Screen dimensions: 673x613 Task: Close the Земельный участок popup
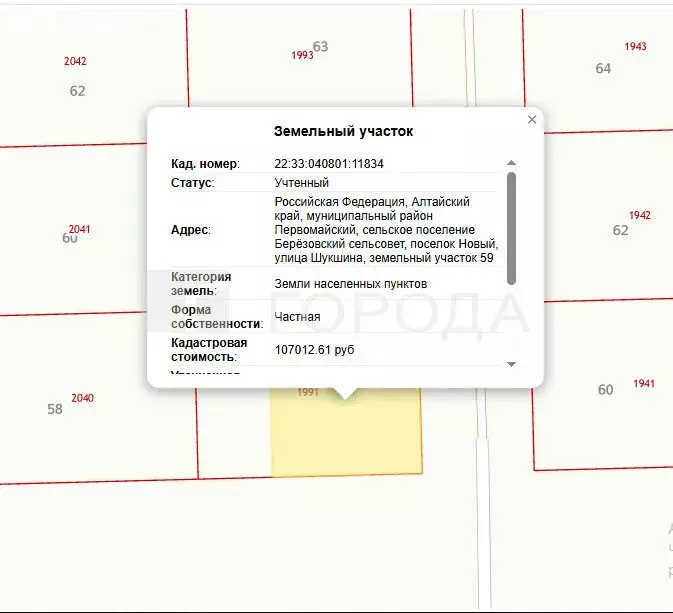click(x=532, y=120)
